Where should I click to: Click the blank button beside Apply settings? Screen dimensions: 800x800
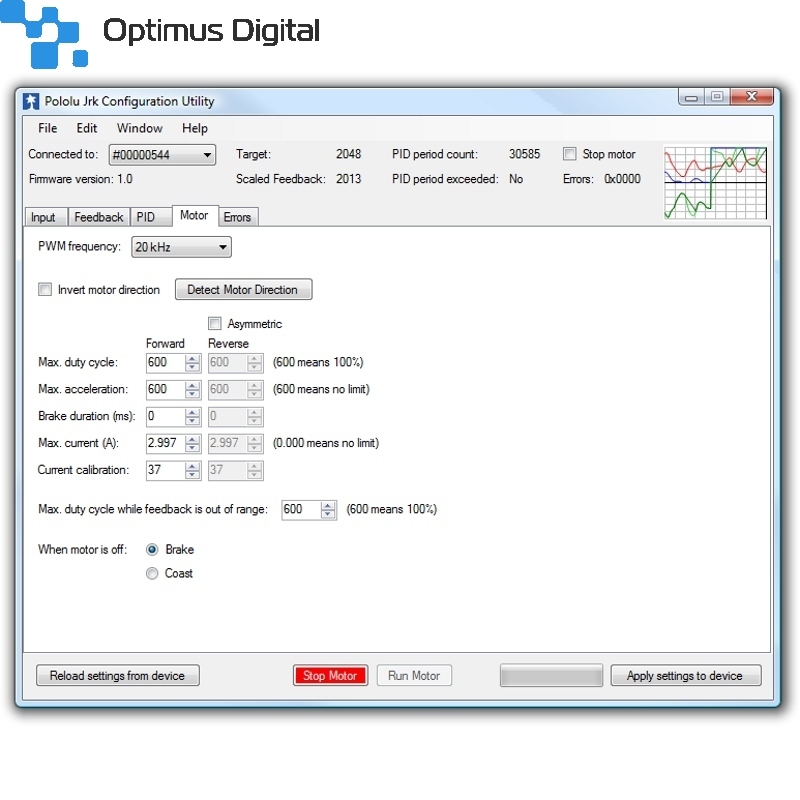[551, 676]
